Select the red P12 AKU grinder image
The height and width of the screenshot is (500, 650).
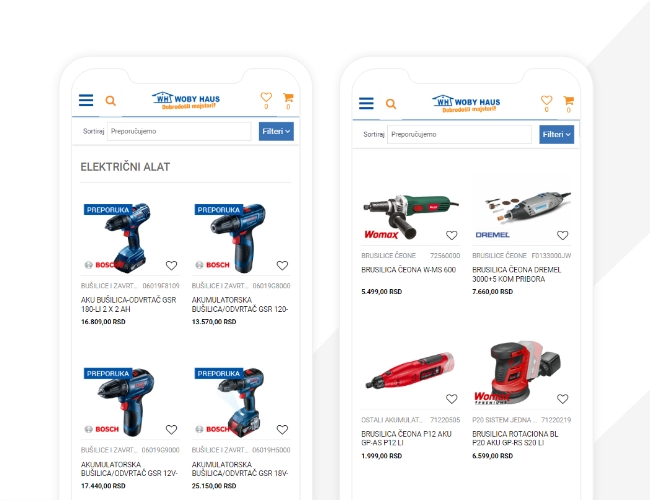pyautogui.click(x=410, y=370)
